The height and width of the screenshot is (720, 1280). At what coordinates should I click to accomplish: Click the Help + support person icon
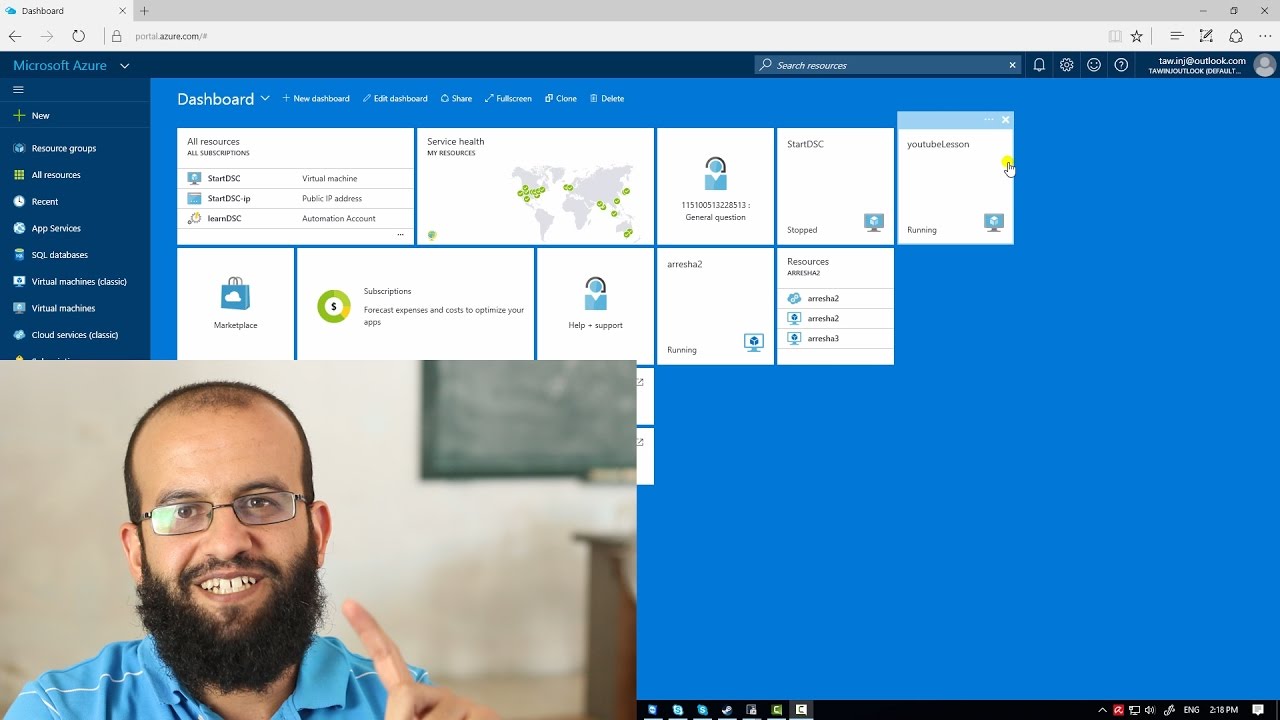[595, 294]
